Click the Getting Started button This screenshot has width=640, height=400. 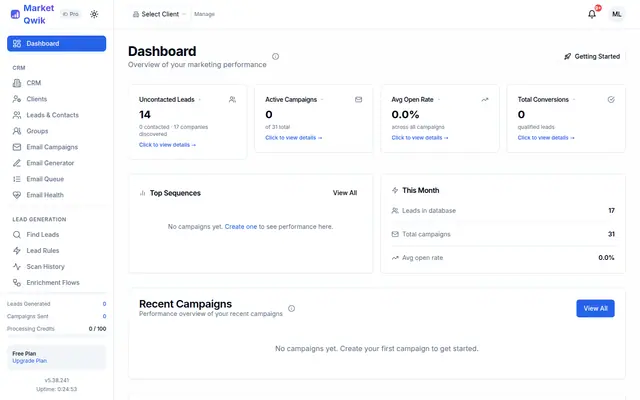pyautogui.click(x=592, y=56)
